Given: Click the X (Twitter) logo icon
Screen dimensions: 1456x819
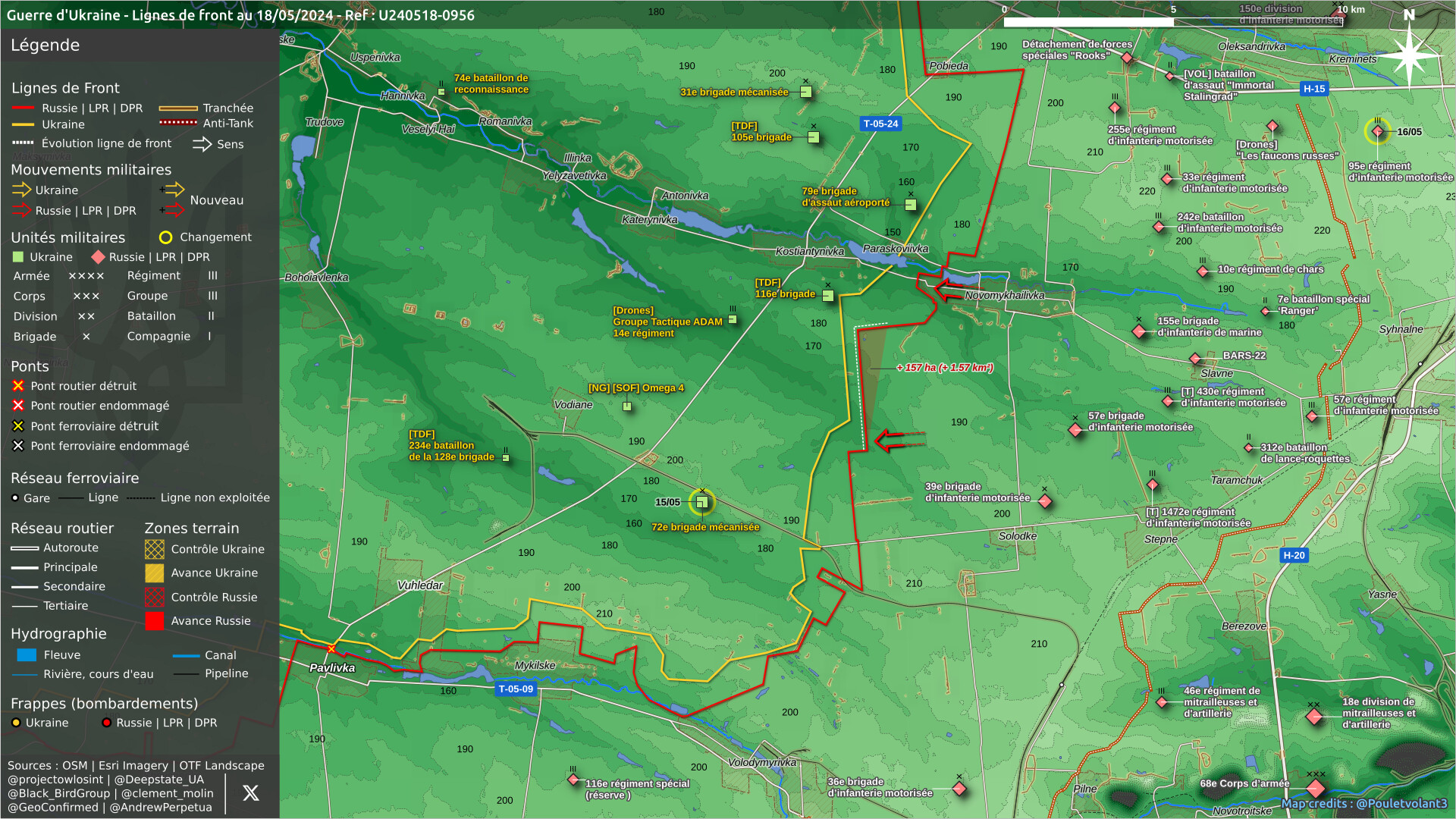Looking at the screenshot, I should (x=250, y=793).
